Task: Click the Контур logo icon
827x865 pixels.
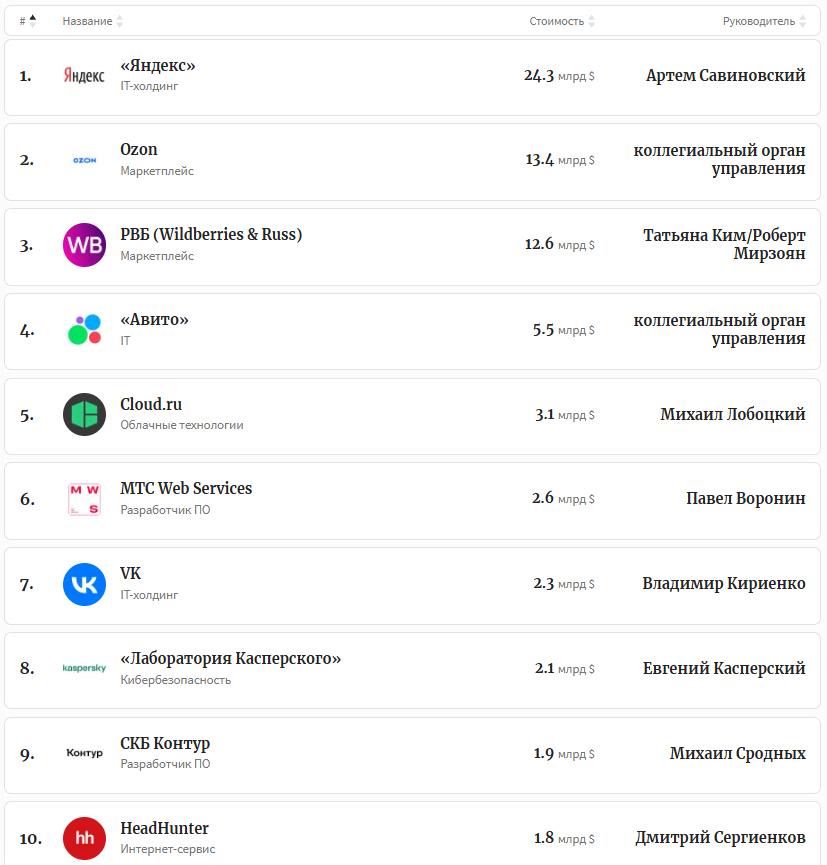Action: point(84,753)
